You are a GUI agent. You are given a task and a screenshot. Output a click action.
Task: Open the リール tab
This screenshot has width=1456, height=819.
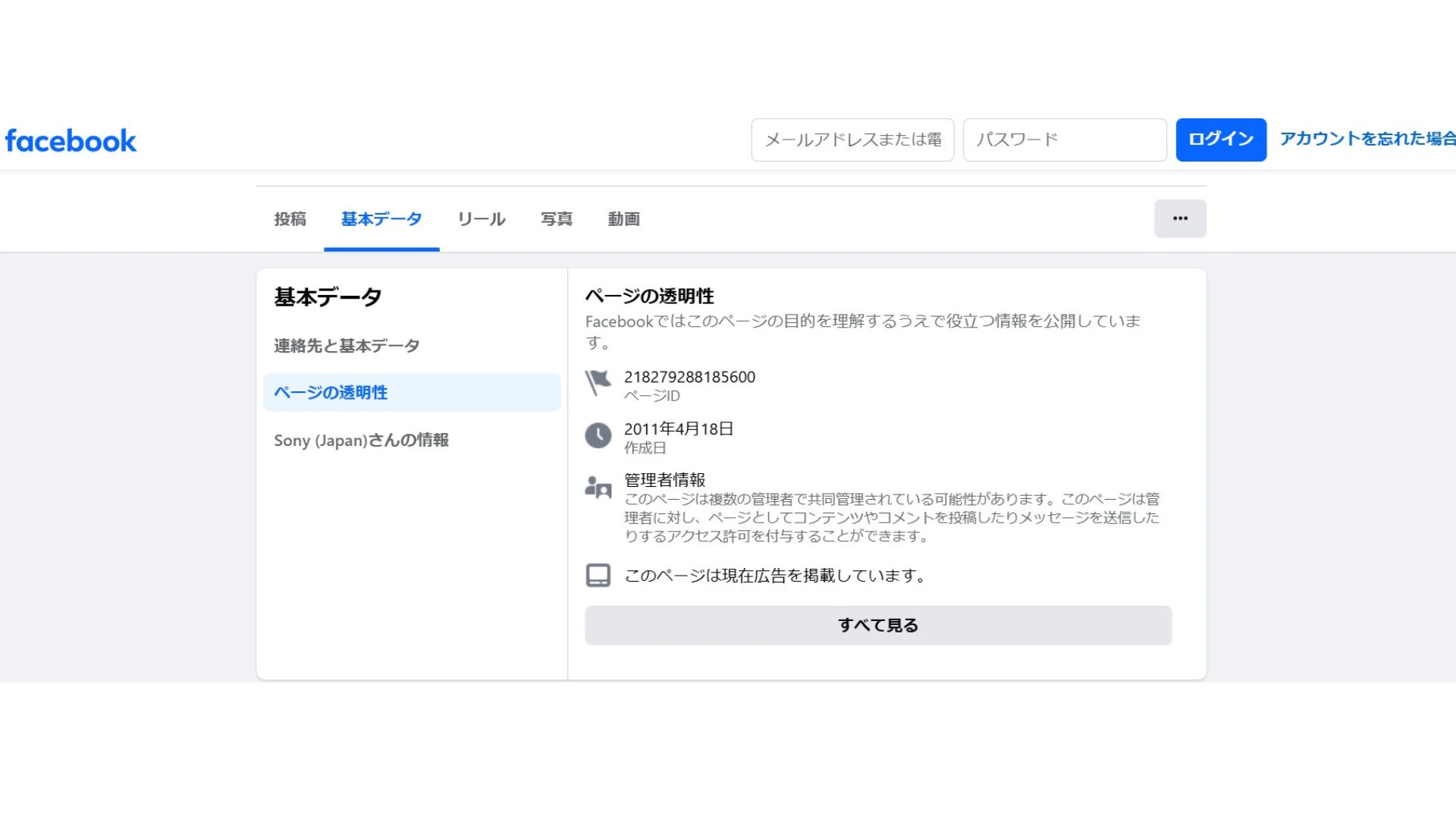pos(481,219)
